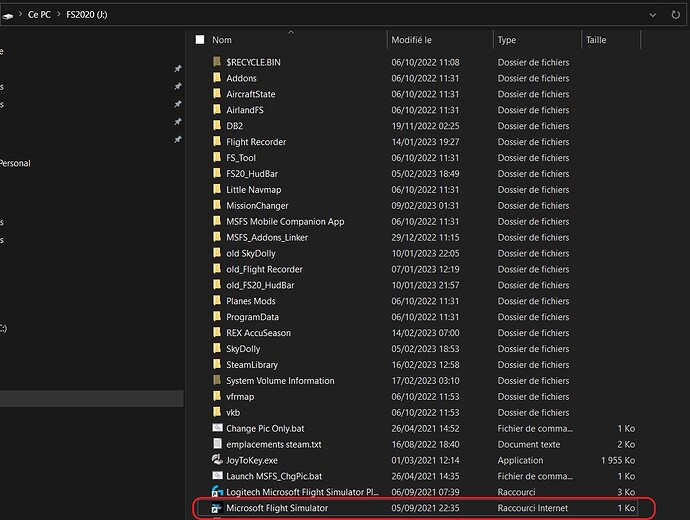Image resolution: width=690 pixels, height=520 pixels.
Task: Select the old_Flight Recorder folder
Action: (x=264, y=269)
